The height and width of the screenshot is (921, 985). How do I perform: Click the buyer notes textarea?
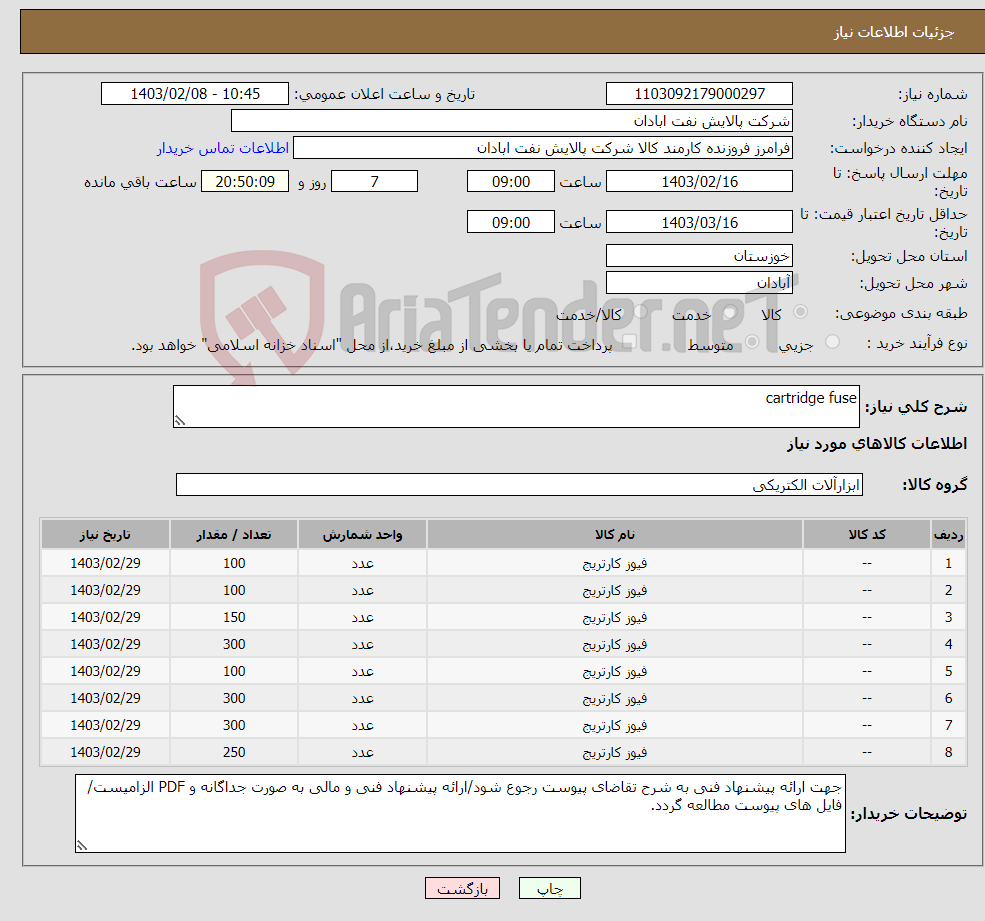pos(460,814)
